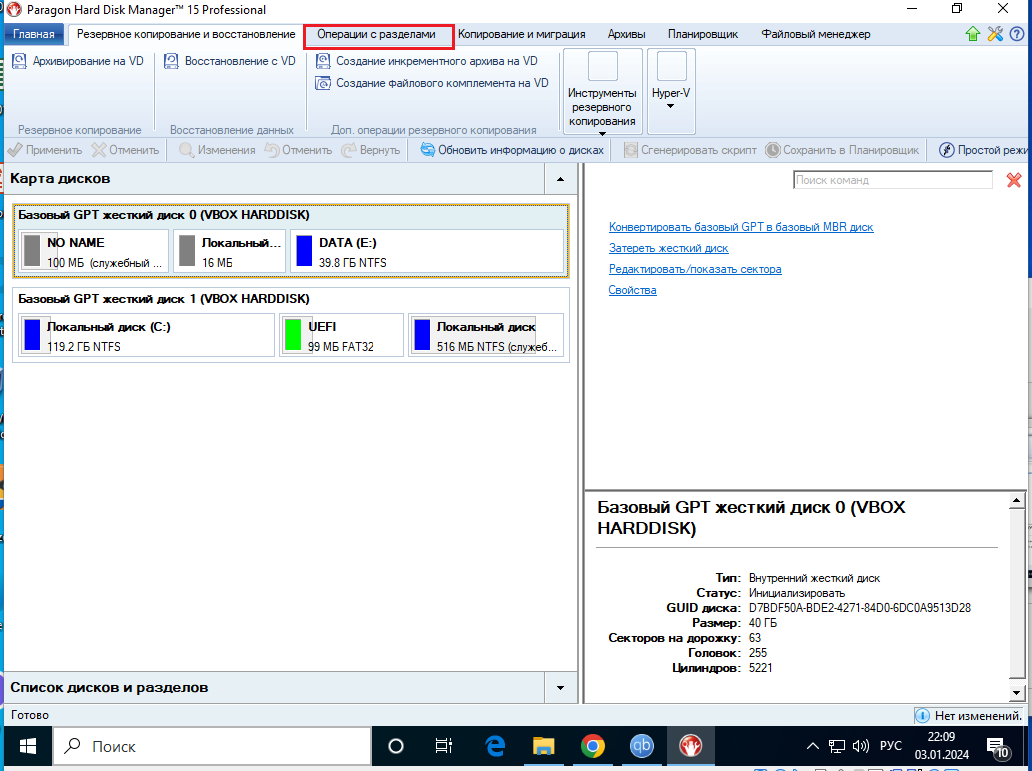Viewport: 1032px width, 771px height.
Task: Click Paragon Hard Disk Manager taskbar icon
Action: pyautogui.click(x=690, y=746)
